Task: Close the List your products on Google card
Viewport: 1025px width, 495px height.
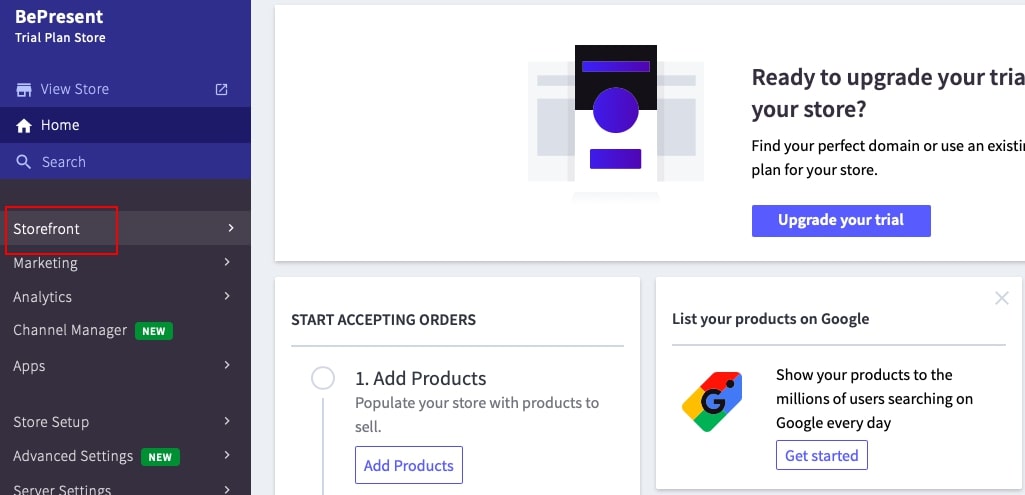Action: click(1002, 298)
